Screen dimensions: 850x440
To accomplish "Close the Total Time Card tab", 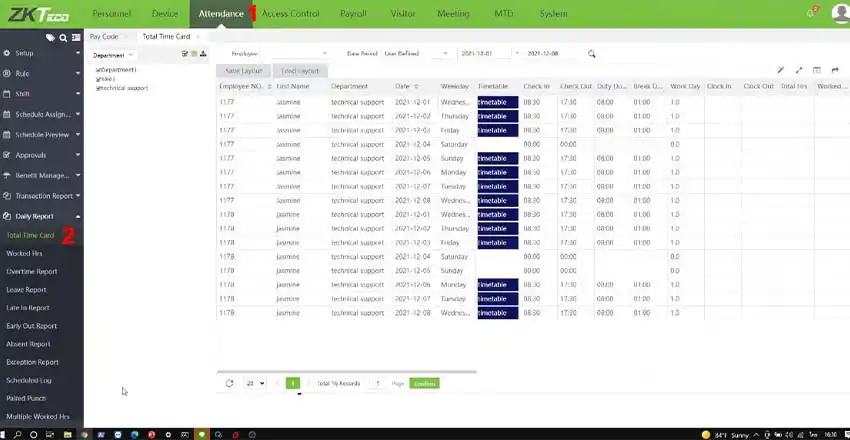I will (197, 36).
